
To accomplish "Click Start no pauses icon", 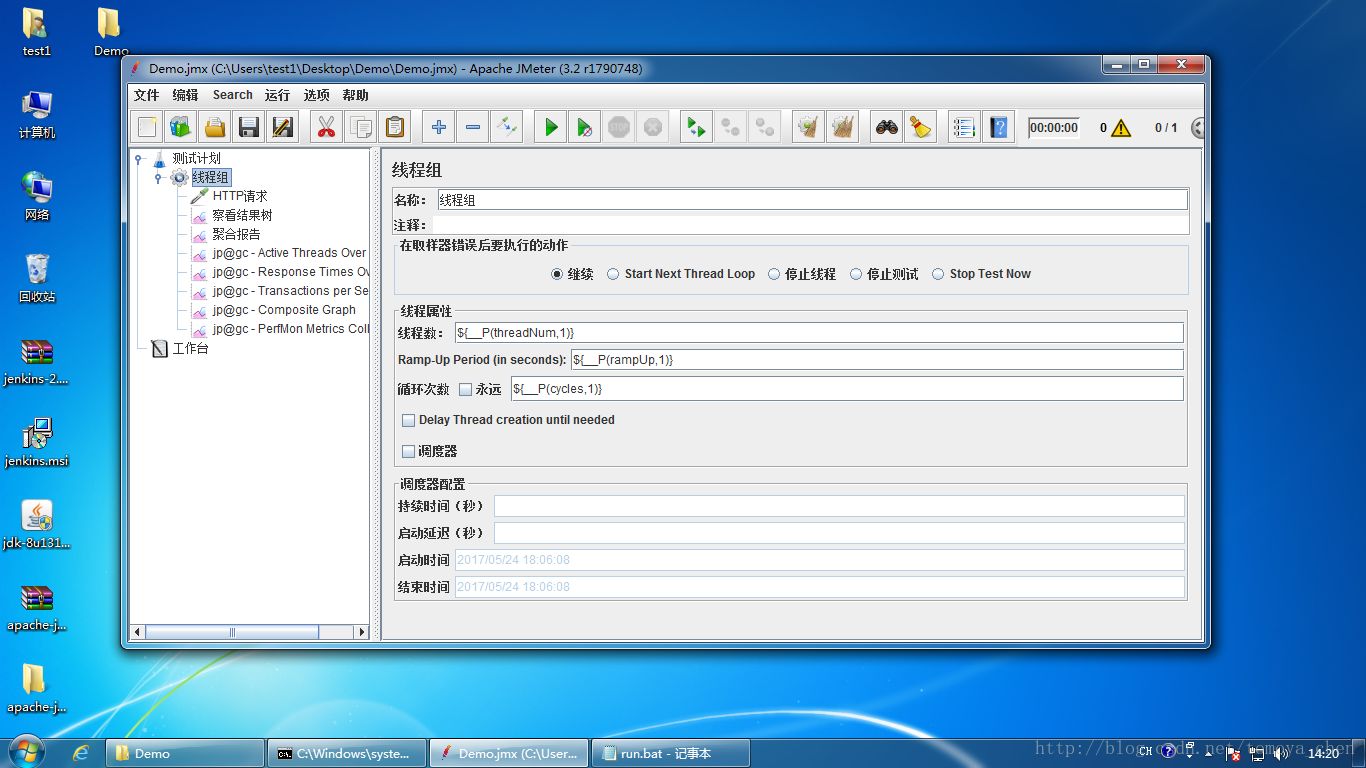I will (585, 127).
